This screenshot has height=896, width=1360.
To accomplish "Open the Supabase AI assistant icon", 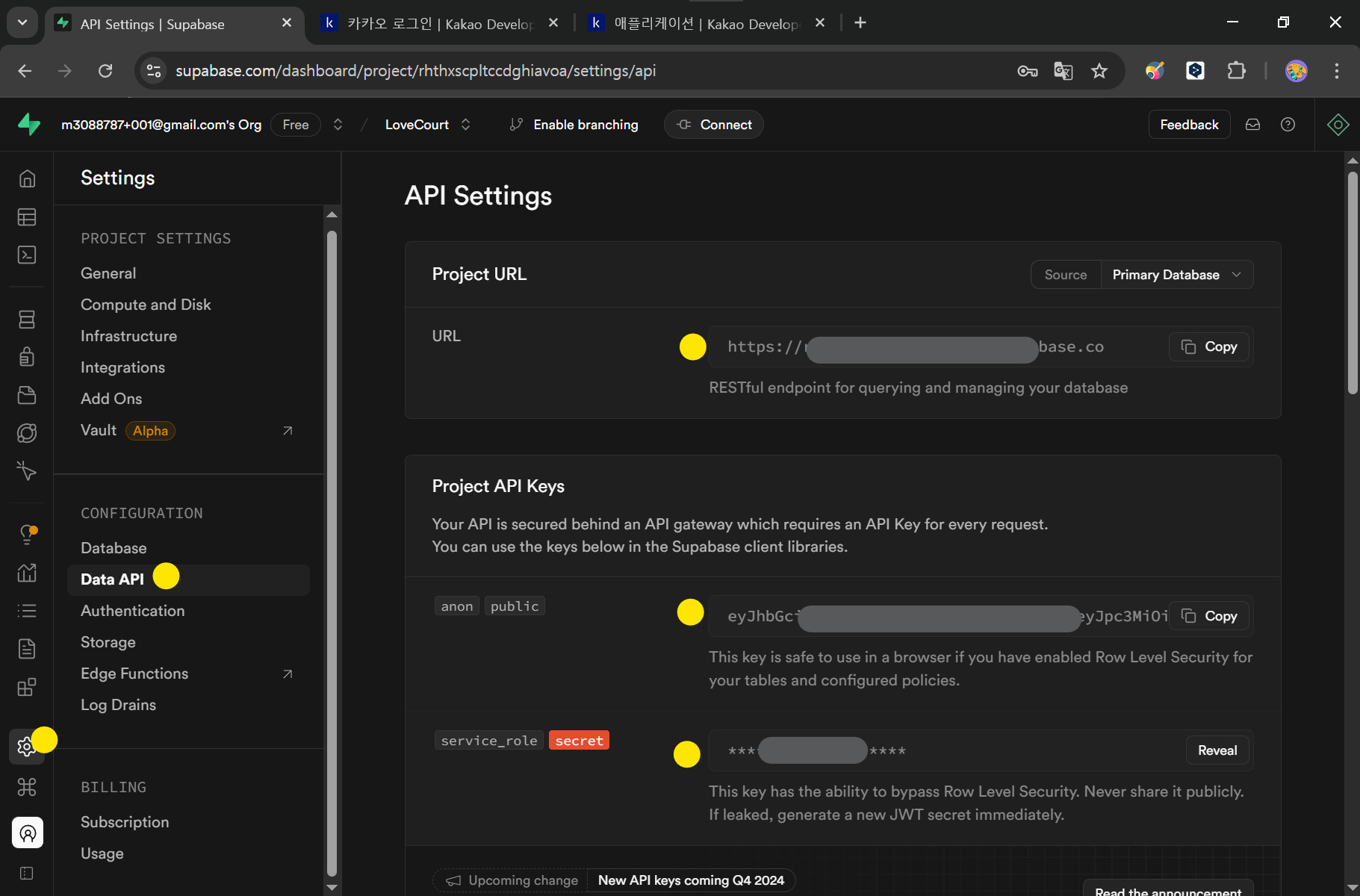I will pyautogui.click(x=1338, y=125).
